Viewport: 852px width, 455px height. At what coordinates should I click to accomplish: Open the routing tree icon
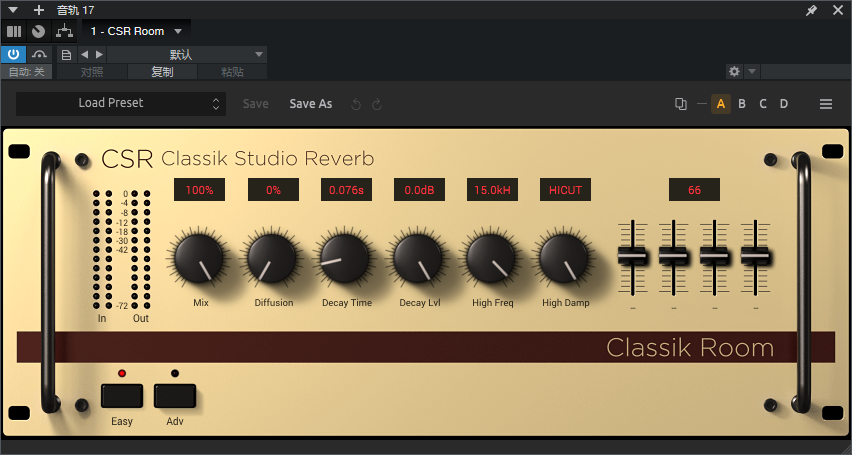64,32
